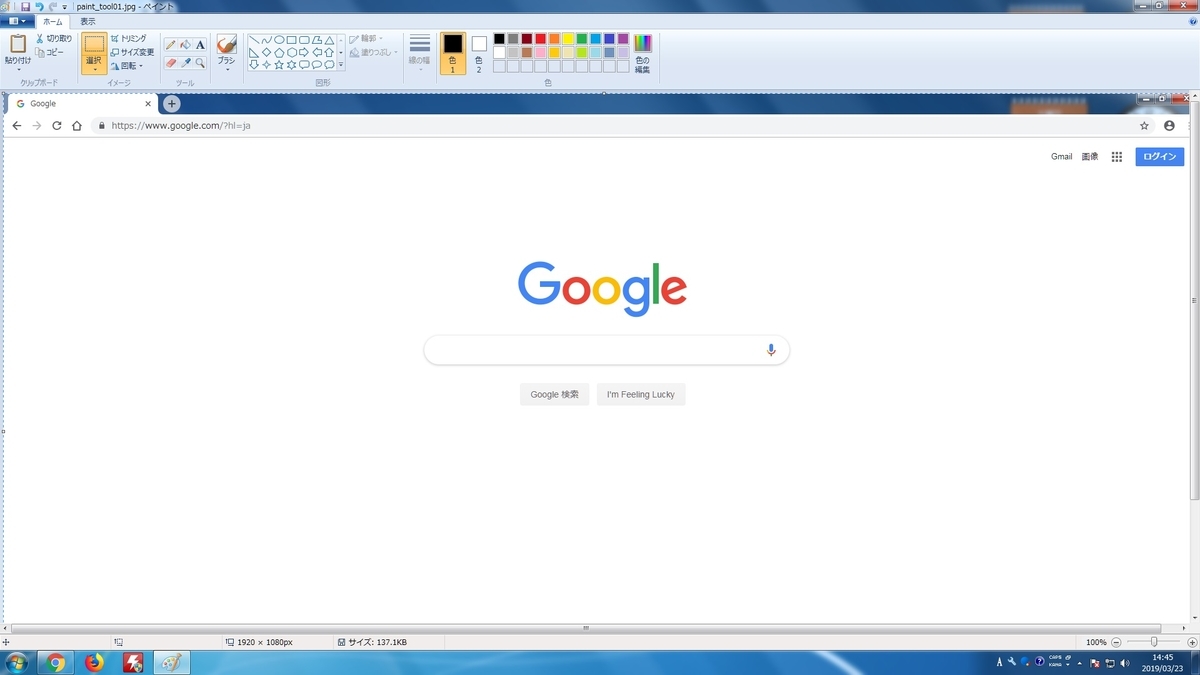Click the Save icon in quick access toolbar
1200x675 pixels.
[25, 6]
